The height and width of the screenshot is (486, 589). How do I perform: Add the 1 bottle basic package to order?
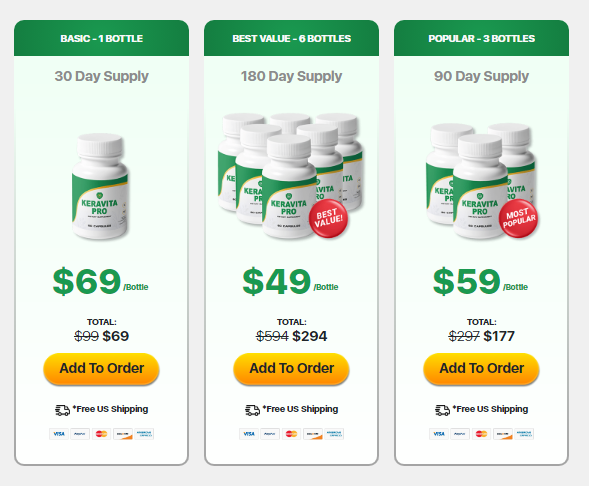[x=101, y=368]
